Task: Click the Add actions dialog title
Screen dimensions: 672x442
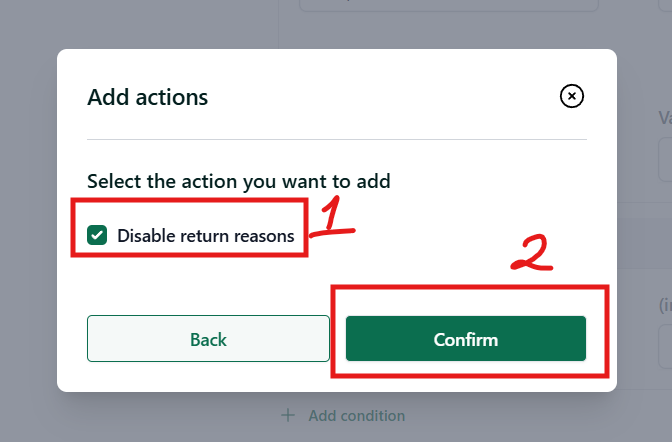Action: pos(148,97)
